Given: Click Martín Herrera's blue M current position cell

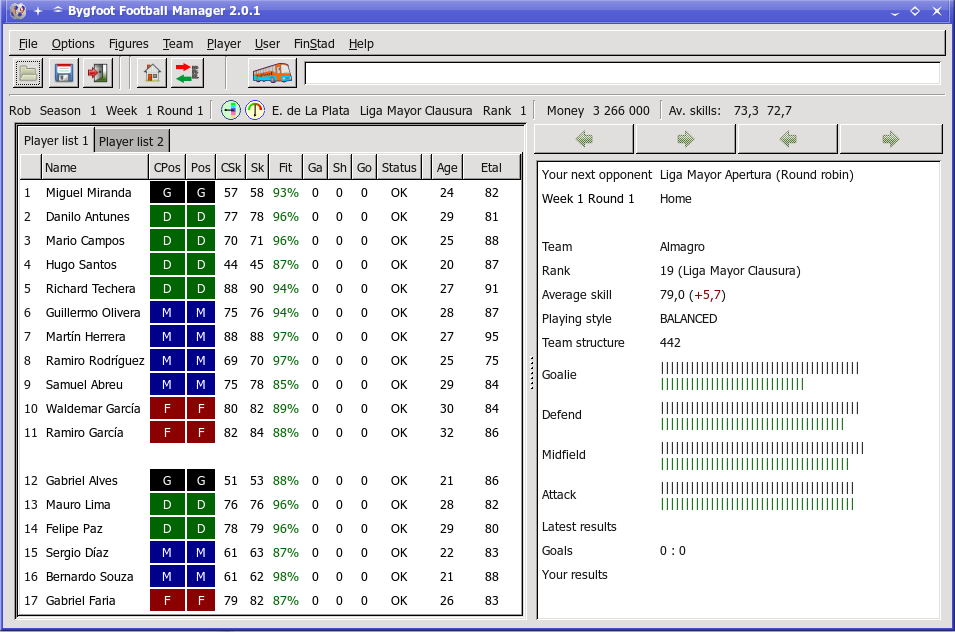Looking at the screenshot, I should pyautogui.click(x=167, y=337).
